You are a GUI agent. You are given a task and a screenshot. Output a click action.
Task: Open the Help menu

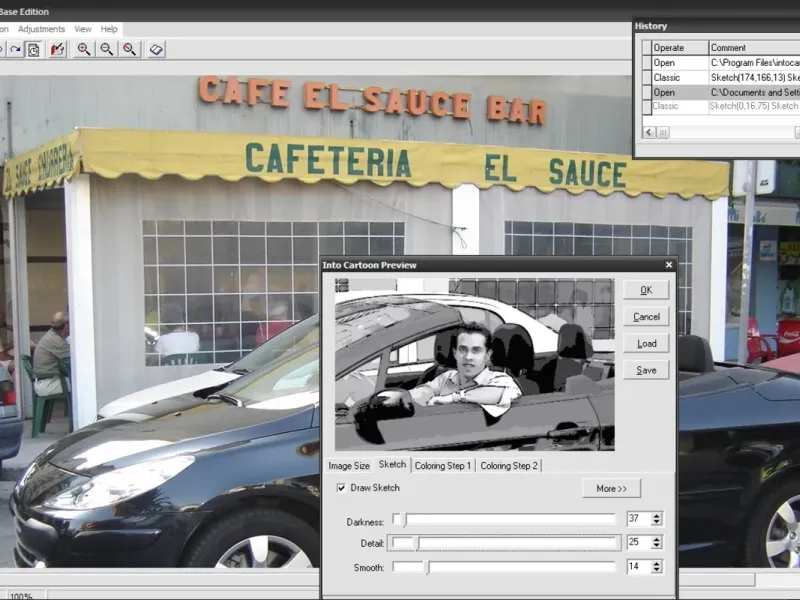point(109,29)
